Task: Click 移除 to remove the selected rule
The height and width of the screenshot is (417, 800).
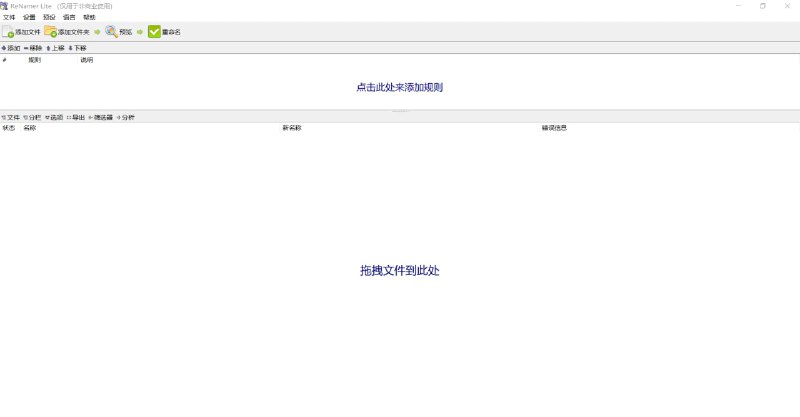Action: (33, 48)
